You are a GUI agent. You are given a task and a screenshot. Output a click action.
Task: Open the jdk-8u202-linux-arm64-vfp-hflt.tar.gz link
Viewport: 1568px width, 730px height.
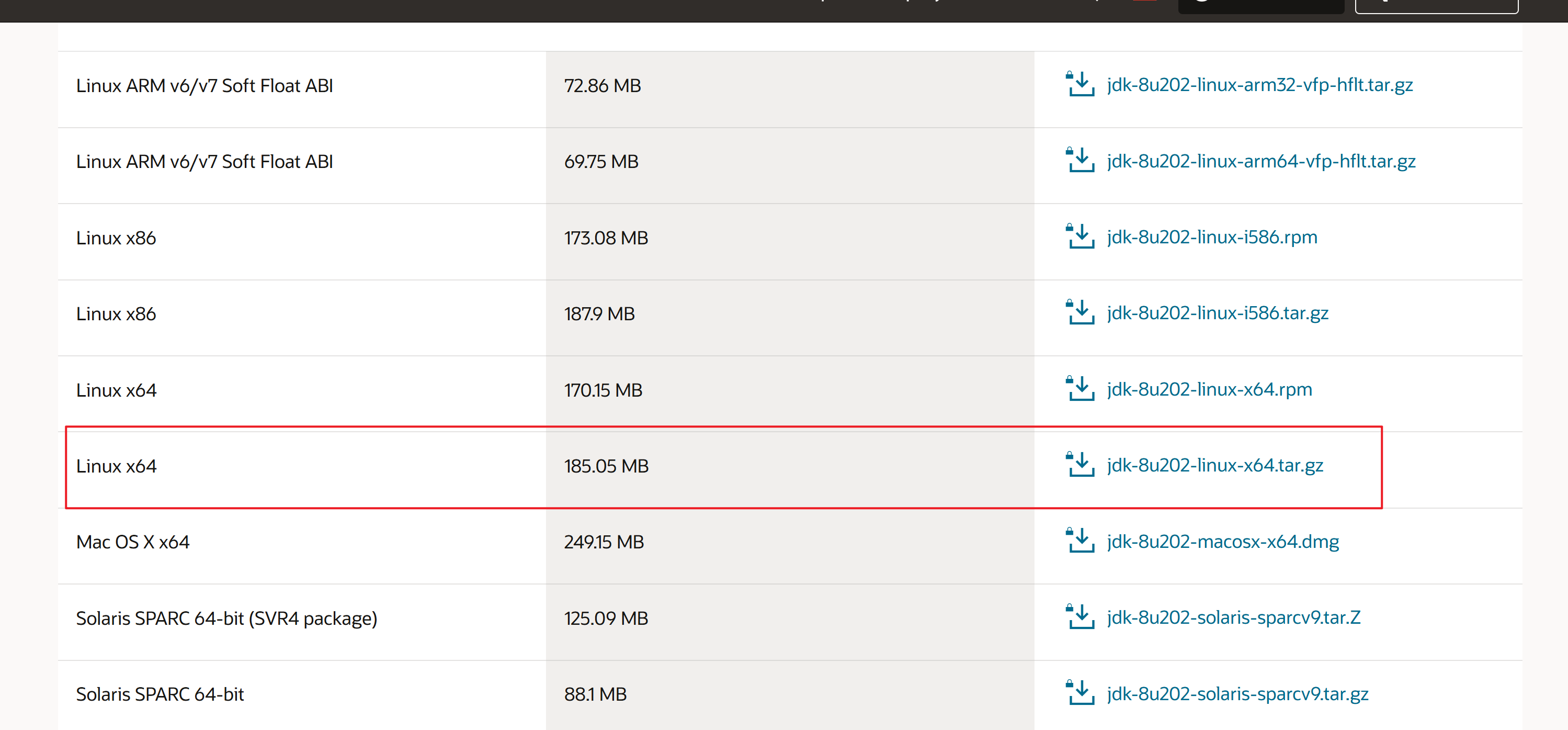pos(1260,161)
